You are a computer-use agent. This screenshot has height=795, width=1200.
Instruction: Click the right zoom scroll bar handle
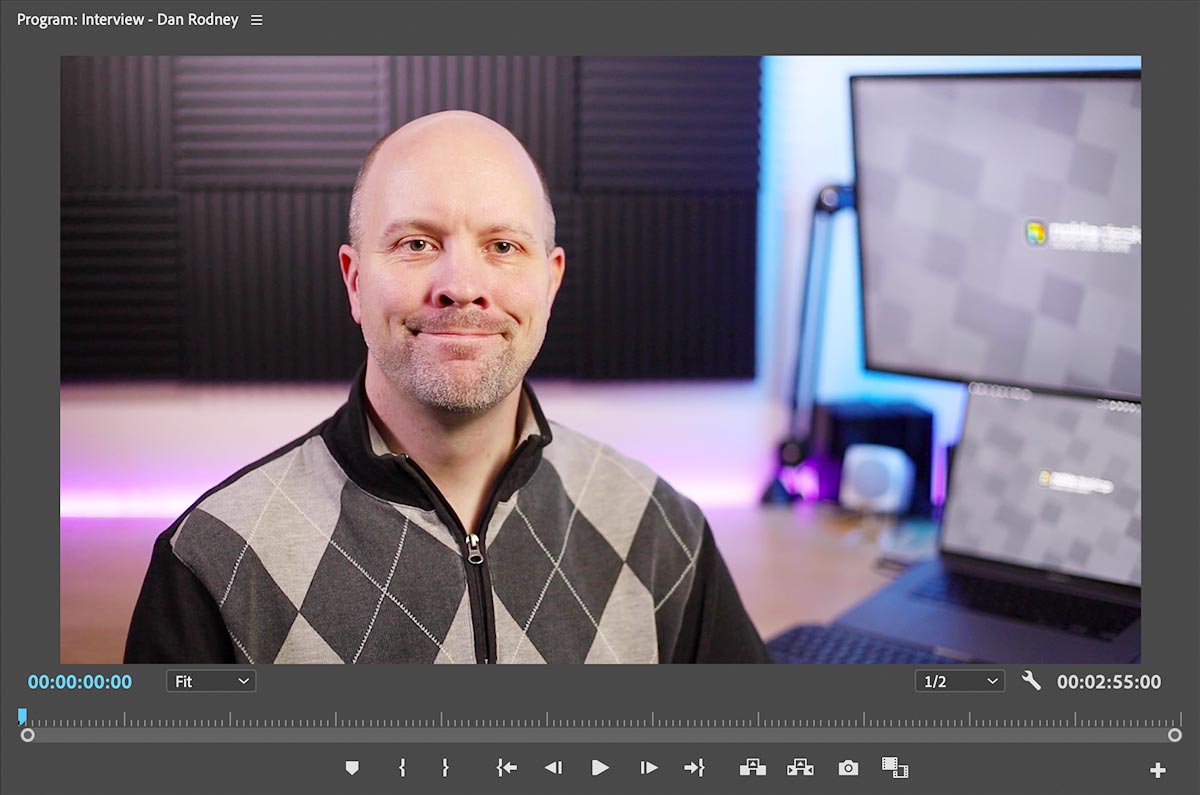1174,735
